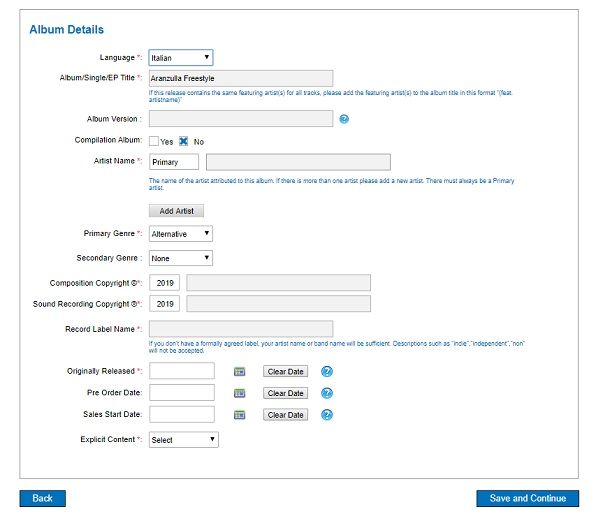Open the Secondary Genre dropdown
Image resolution: width=610 pixels, height=528 pixels.
(x=181, y=258)
